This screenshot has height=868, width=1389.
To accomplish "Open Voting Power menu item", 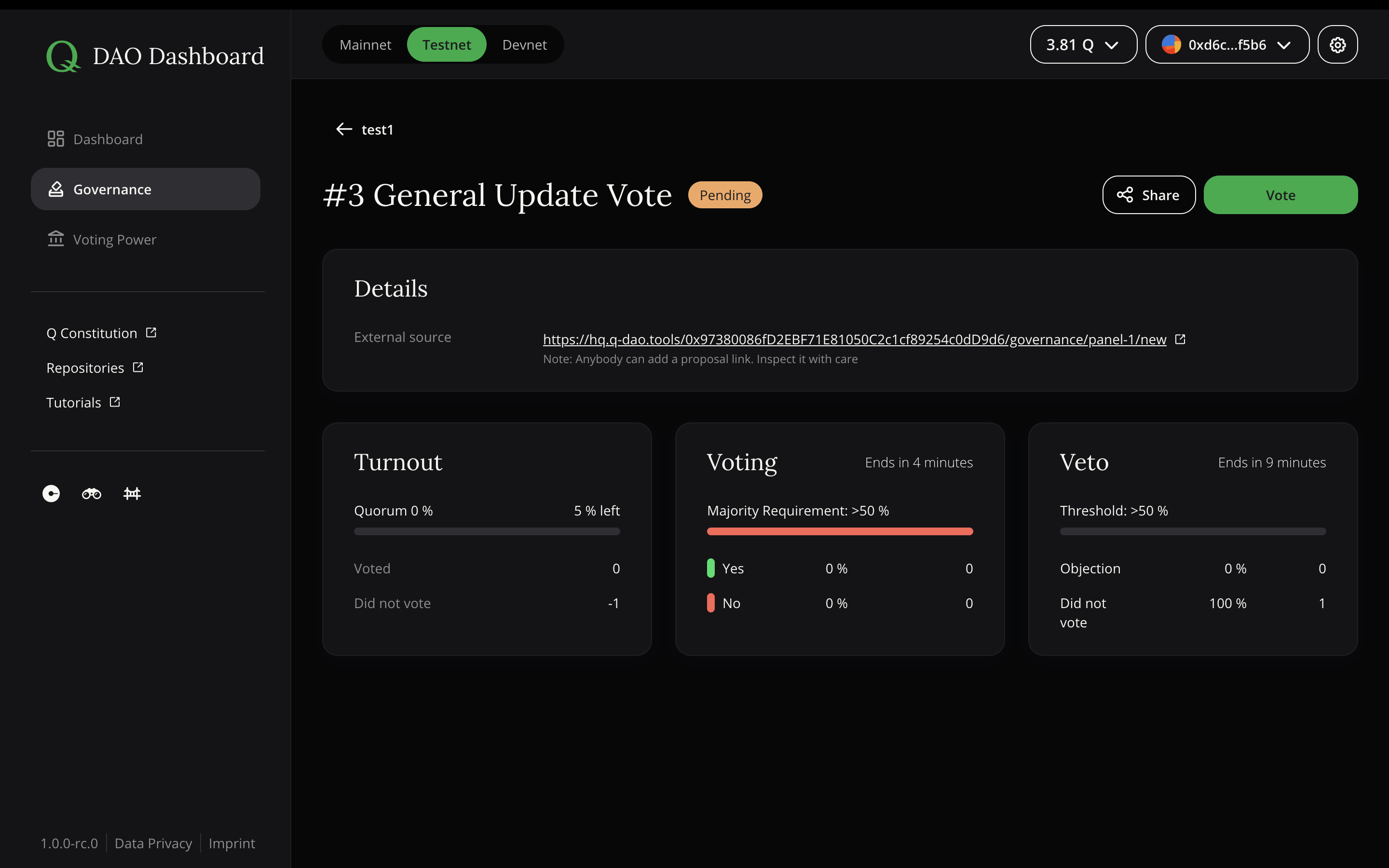I will pyautogui.click(x=114, y=239).
